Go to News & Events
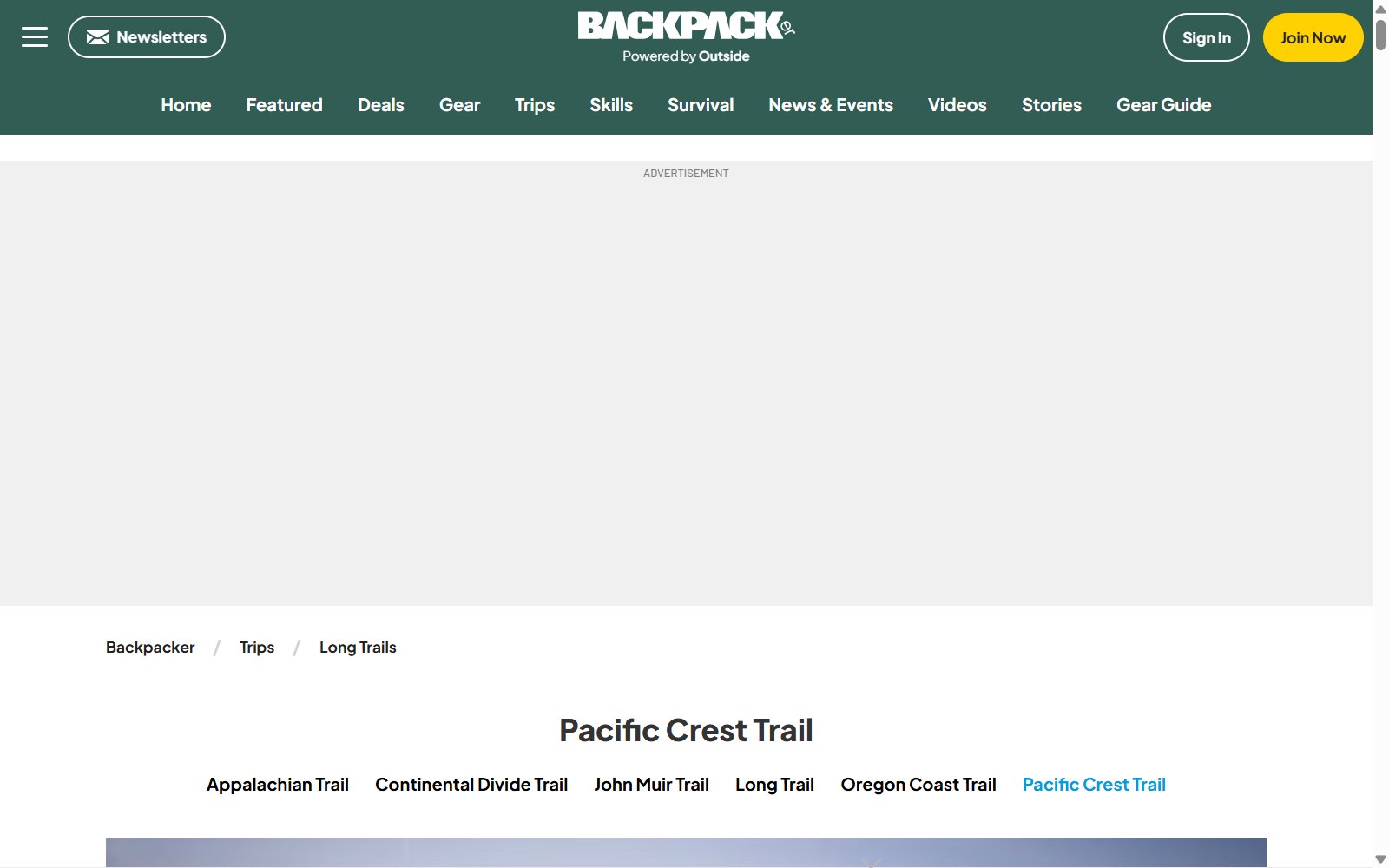The image size is (1389, 868). (831, 105)
